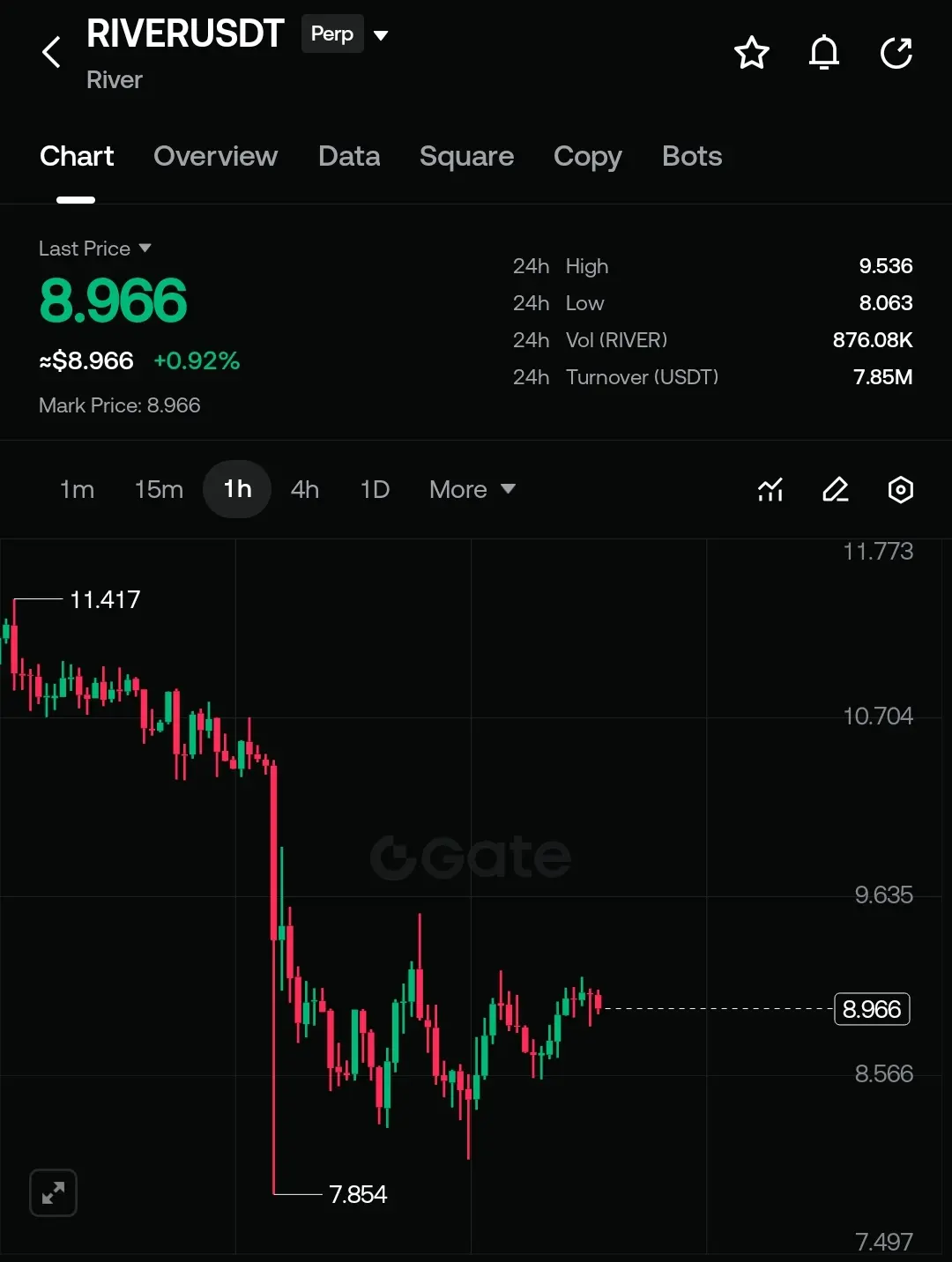Switch to the Chart tab

(77, 156)
